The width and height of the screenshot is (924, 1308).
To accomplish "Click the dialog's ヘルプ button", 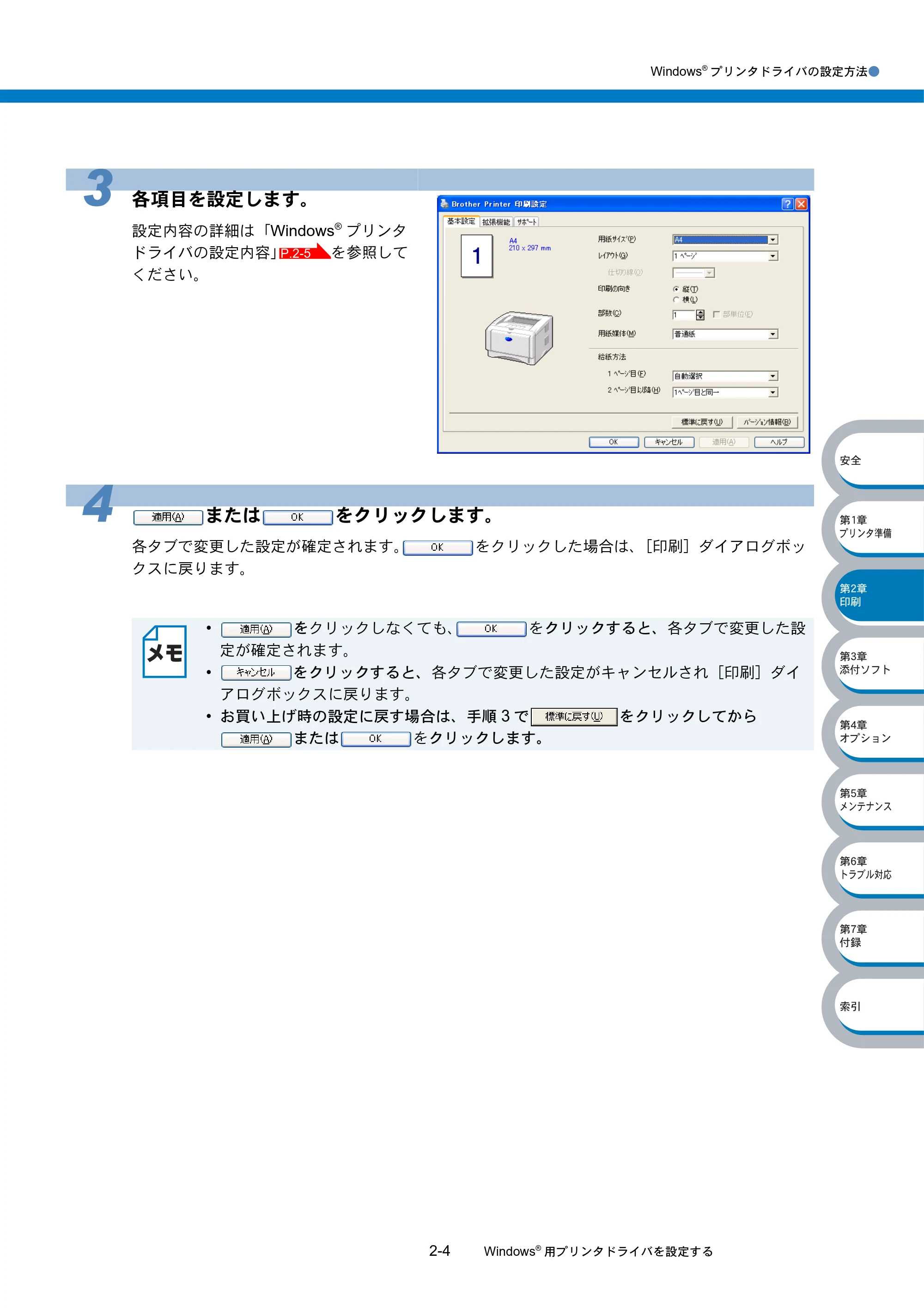I will coord(779,442).
